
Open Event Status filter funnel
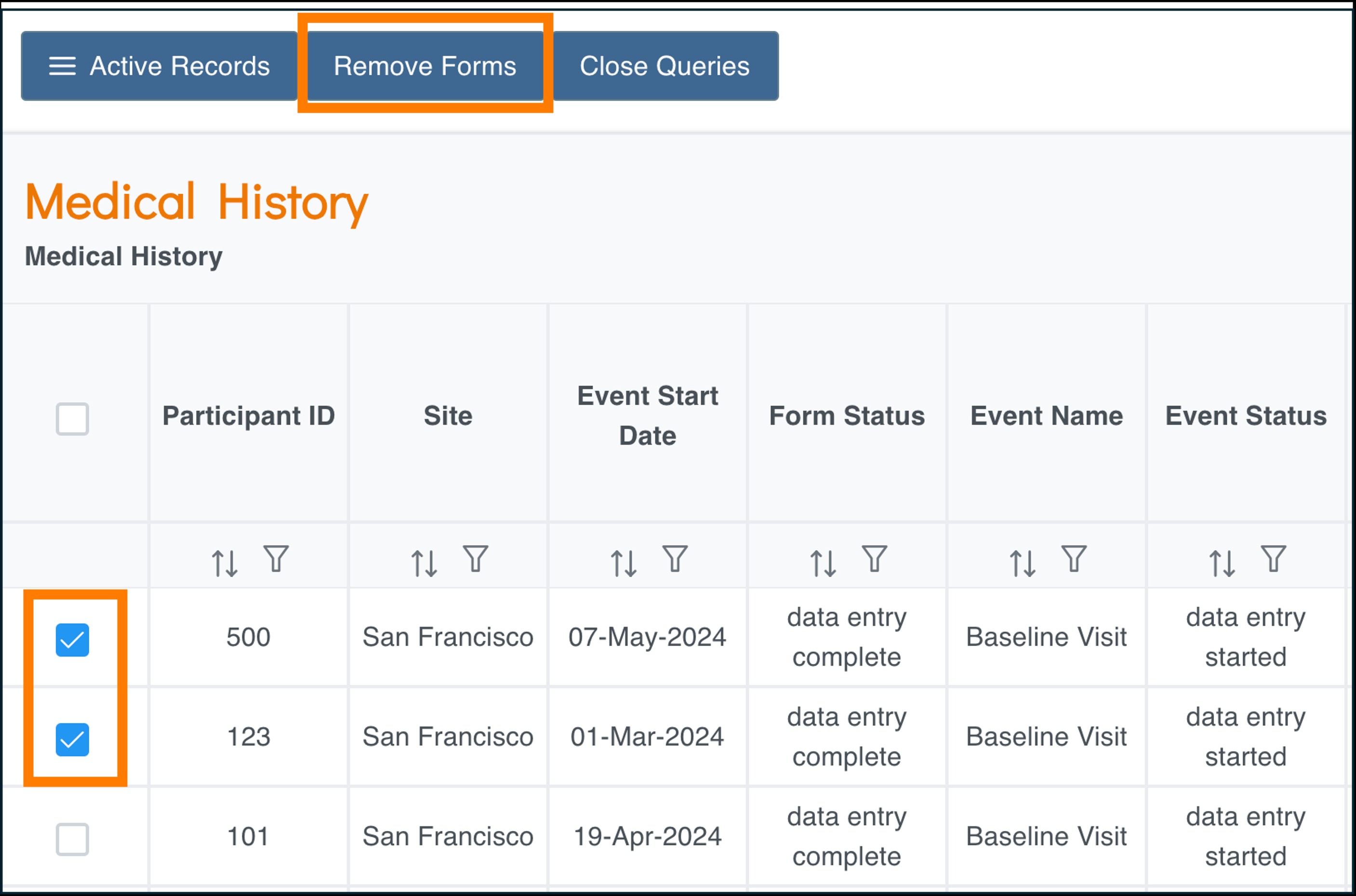pos(1274,559)
